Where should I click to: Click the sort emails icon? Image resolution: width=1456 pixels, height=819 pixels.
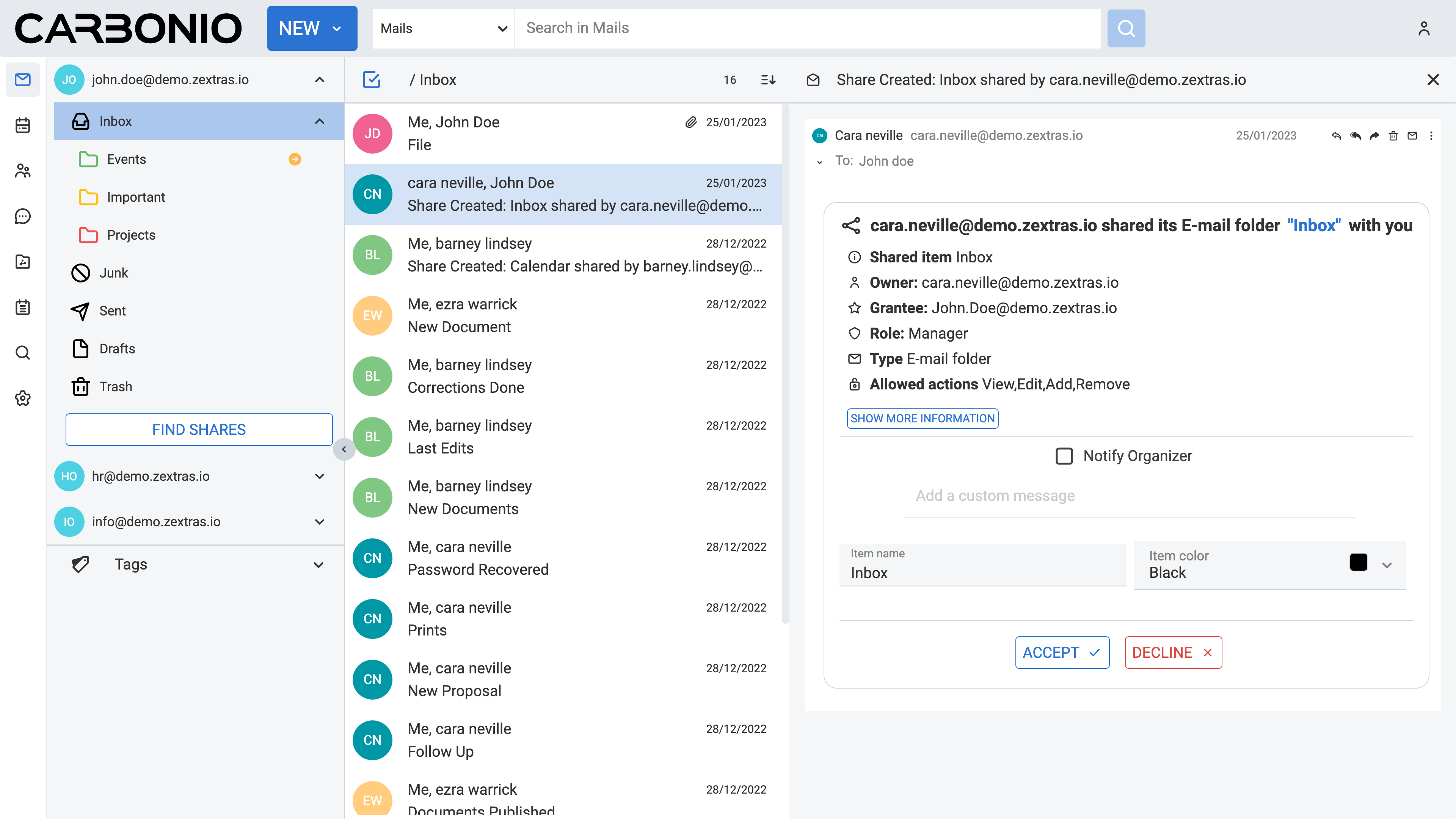(x=768, y=80)
